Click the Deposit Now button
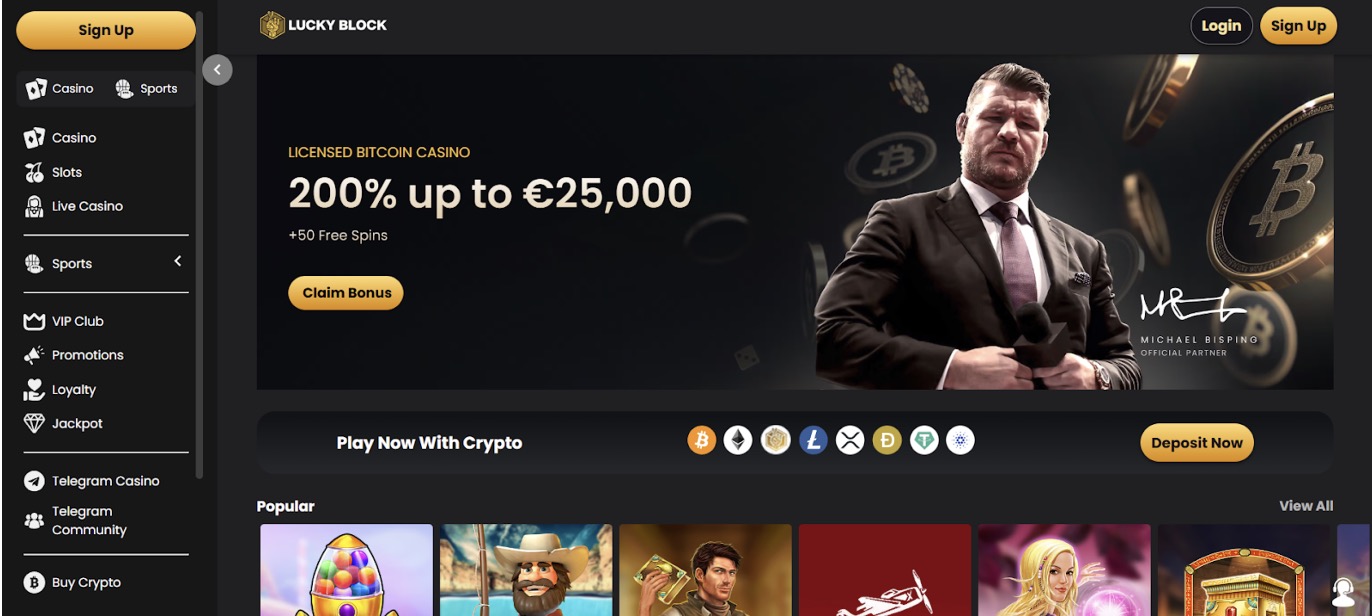 click(x=1197, y=443)
